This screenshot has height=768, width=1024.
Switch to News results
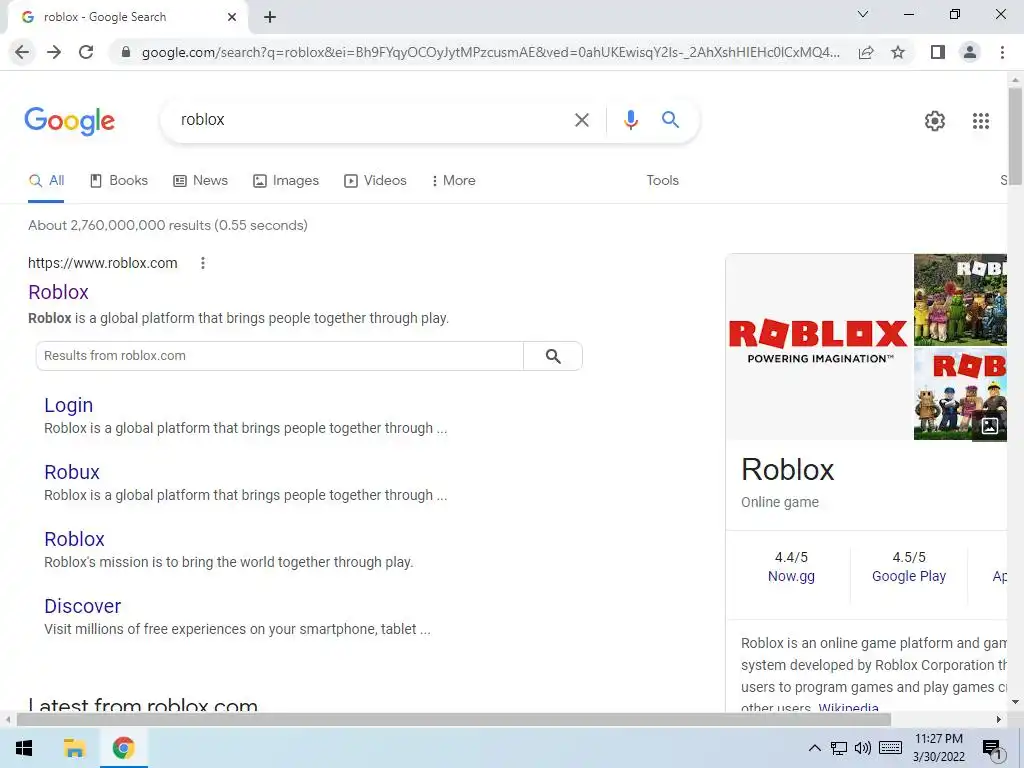click(200, 181)
